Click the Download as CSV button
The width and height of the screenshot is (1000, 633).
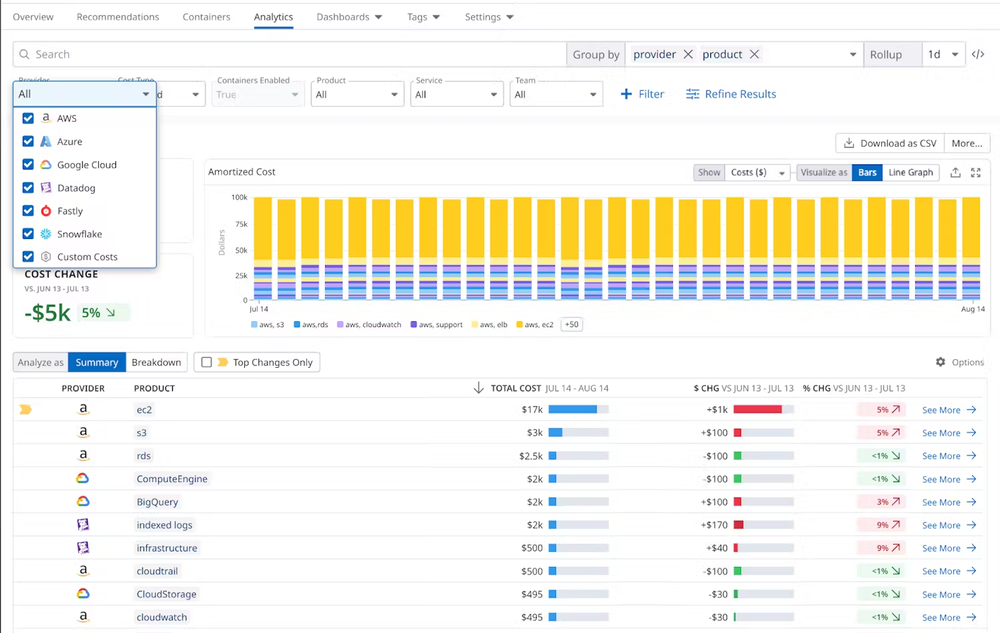click(x=888, y=143)
